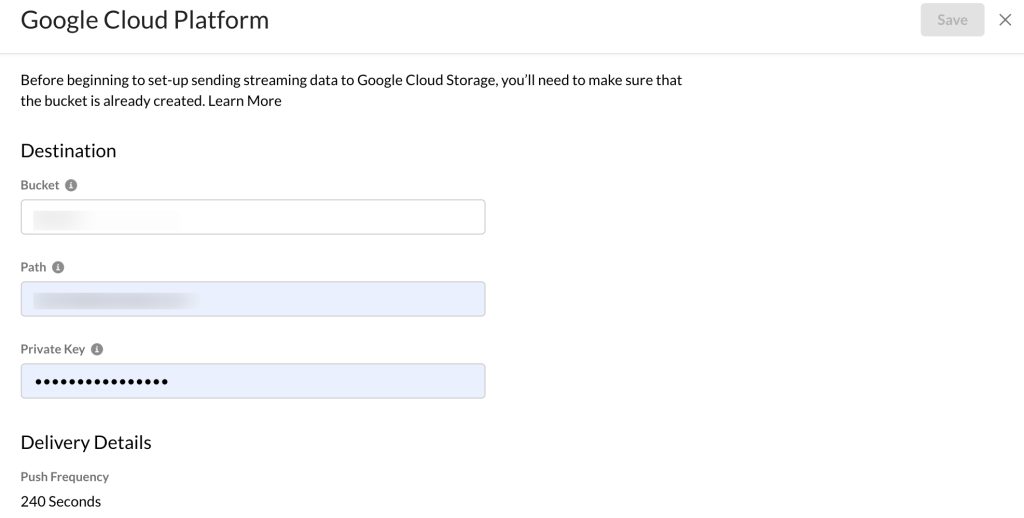Click the 'Delivery Details' section heading
Viewport: 1024px width, 518px height.
tap(86, 442)
